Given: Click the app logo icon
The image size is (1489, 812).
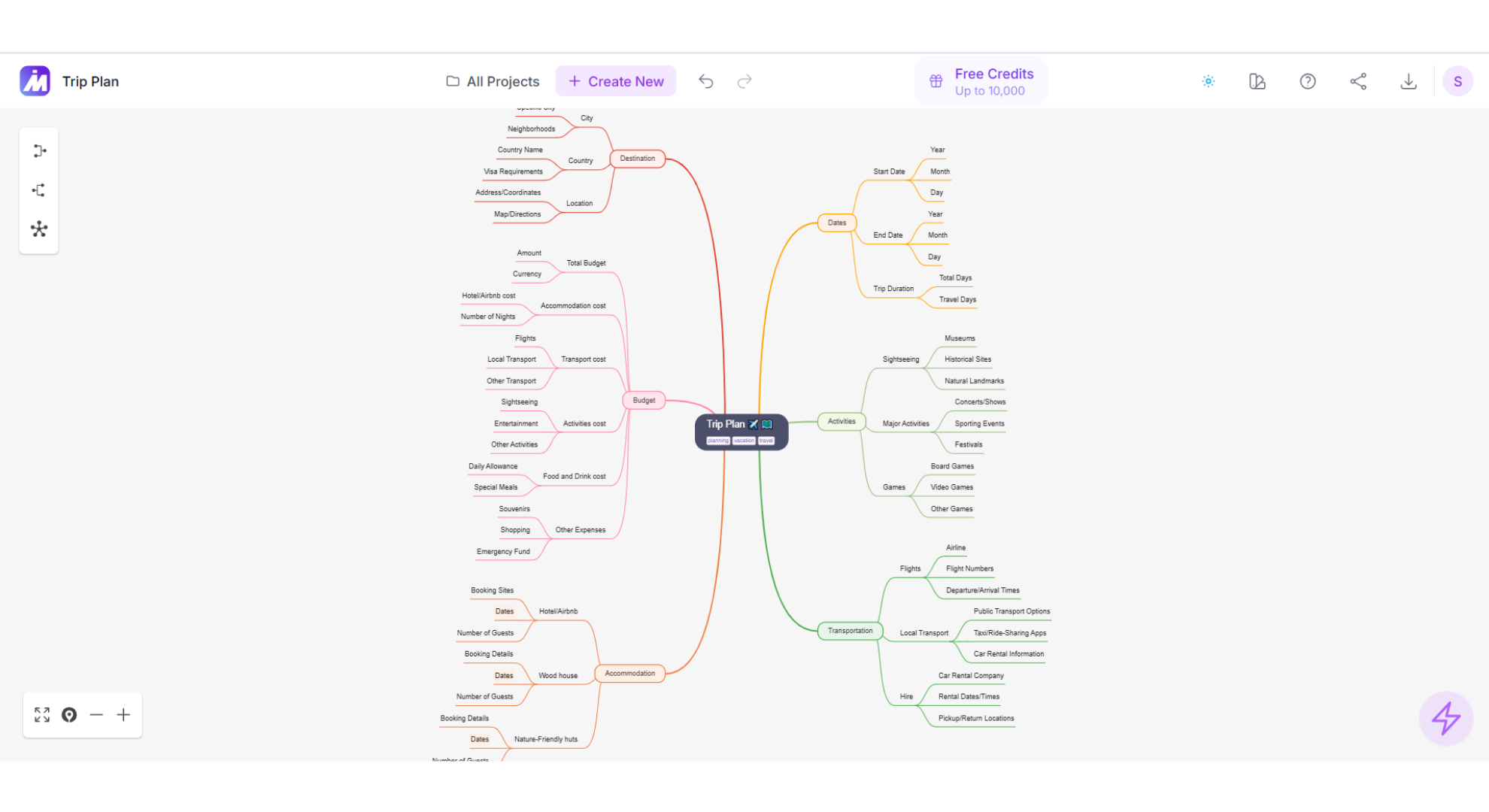Looking at the screenshot, I should click(35, 81).
